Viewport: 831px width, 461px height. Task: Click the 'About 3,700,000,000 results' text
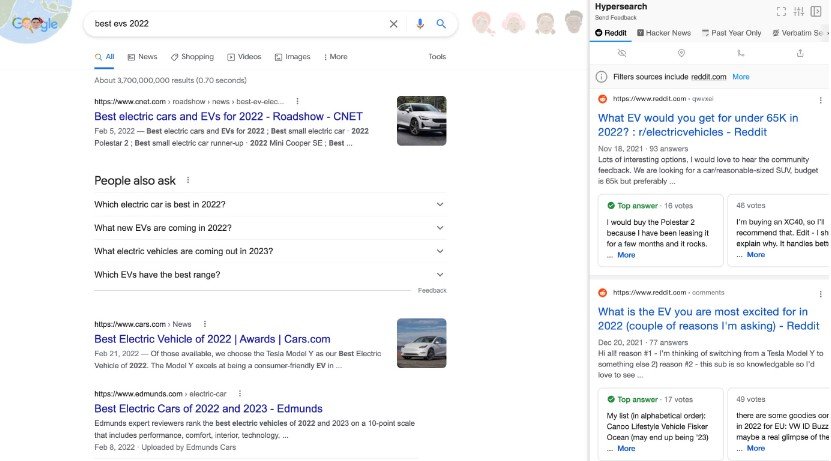[x=170, y=81]
